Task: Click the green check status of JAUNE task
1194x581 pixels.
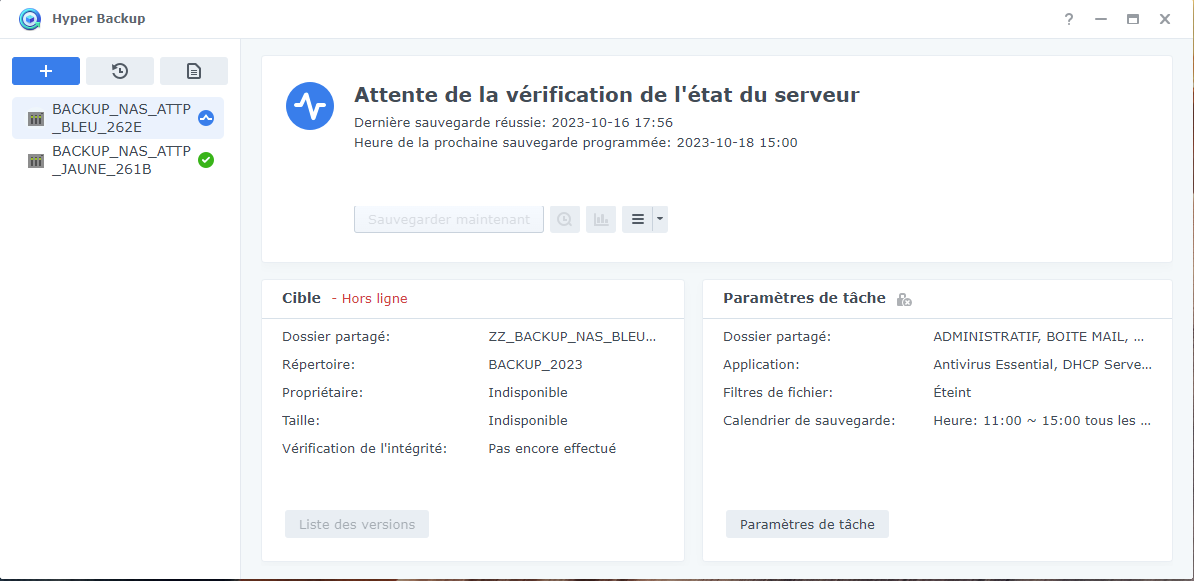Action: (x=206, y=160)
